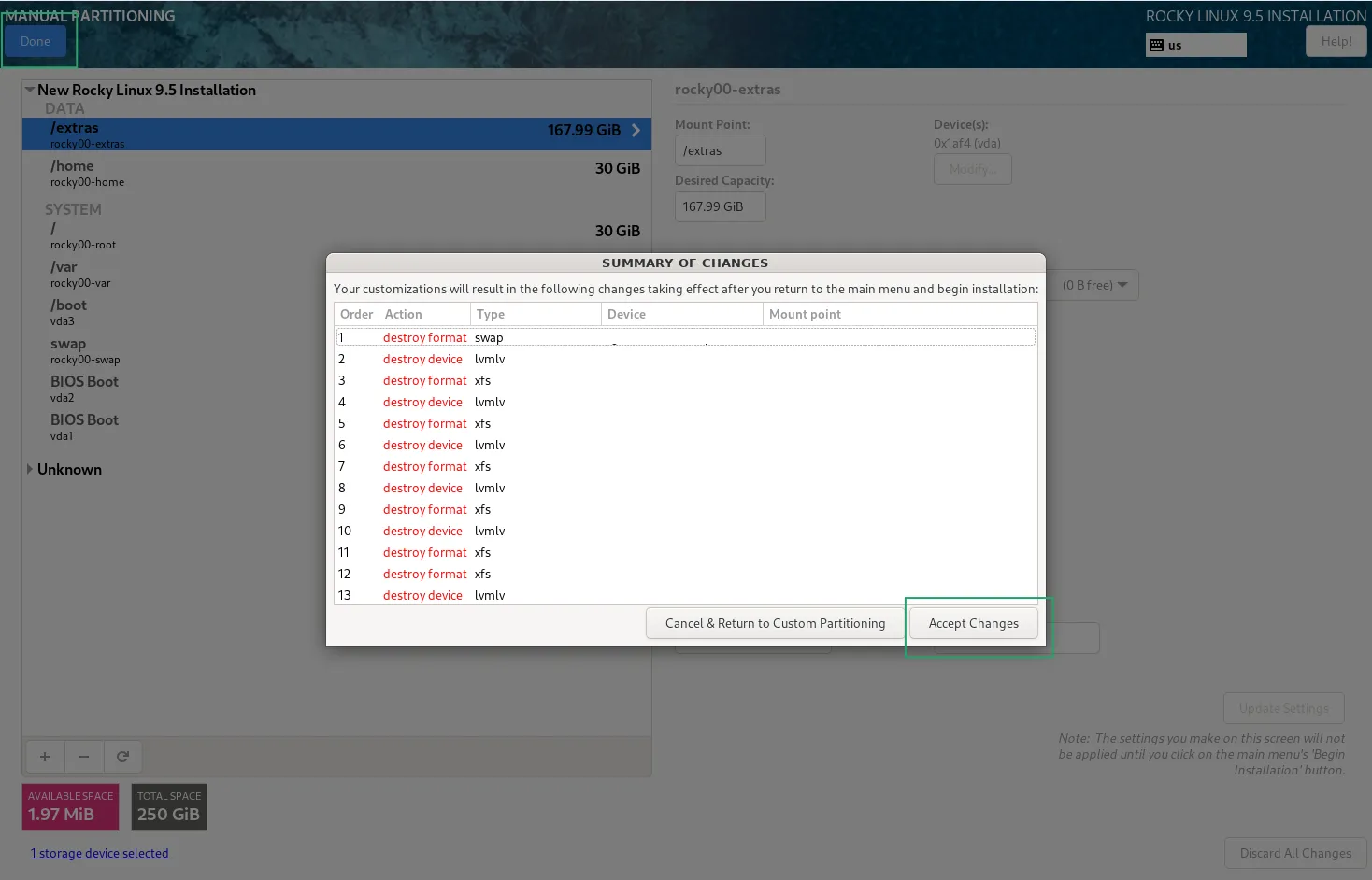Select the /extras mount point row
This screenshot has width=1372, height=880.
click(336, 134)
